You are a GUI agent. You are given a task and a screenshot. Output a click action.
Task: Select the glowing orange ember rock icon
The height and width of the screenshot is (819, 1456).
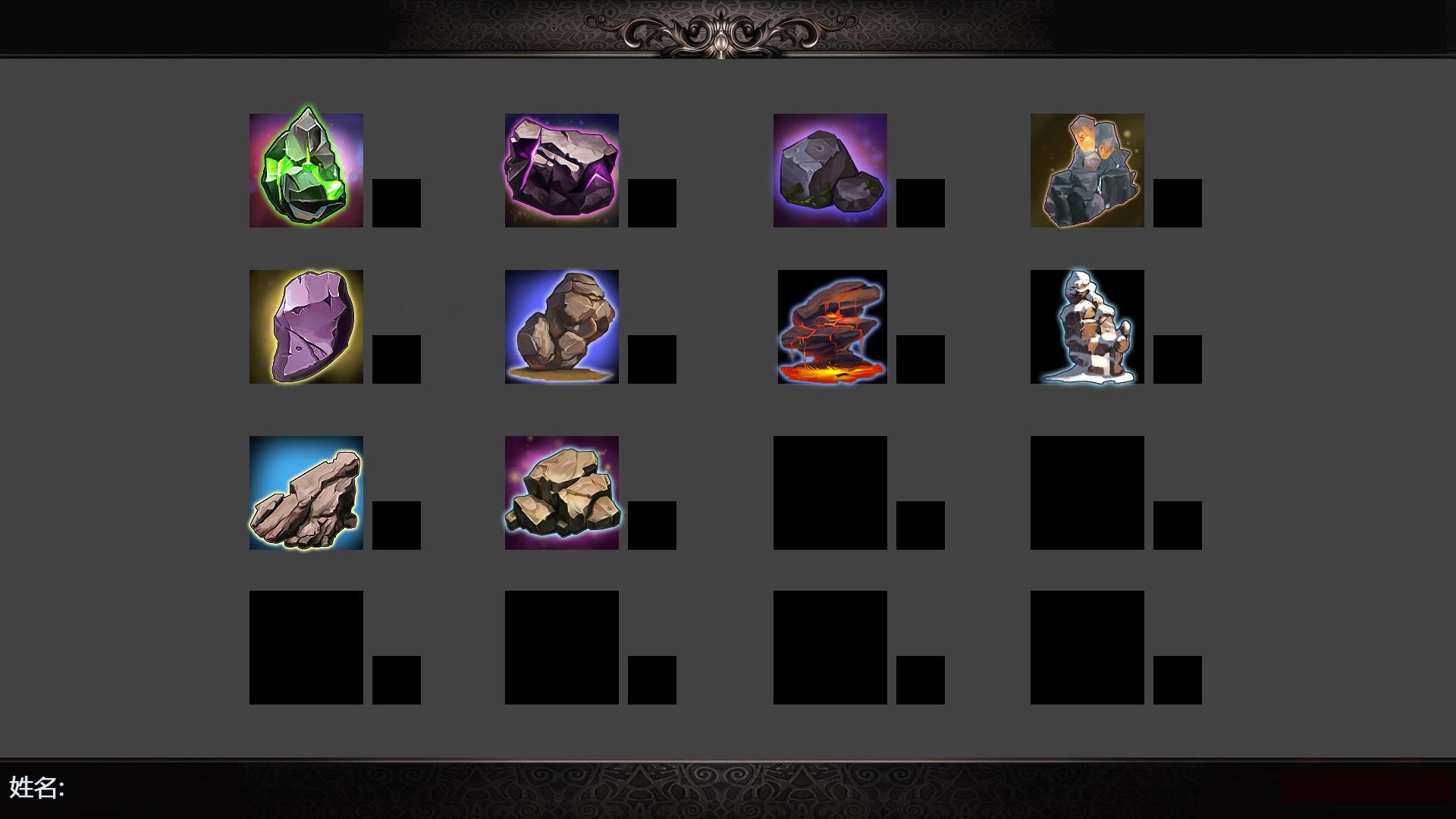[1087, 171]
